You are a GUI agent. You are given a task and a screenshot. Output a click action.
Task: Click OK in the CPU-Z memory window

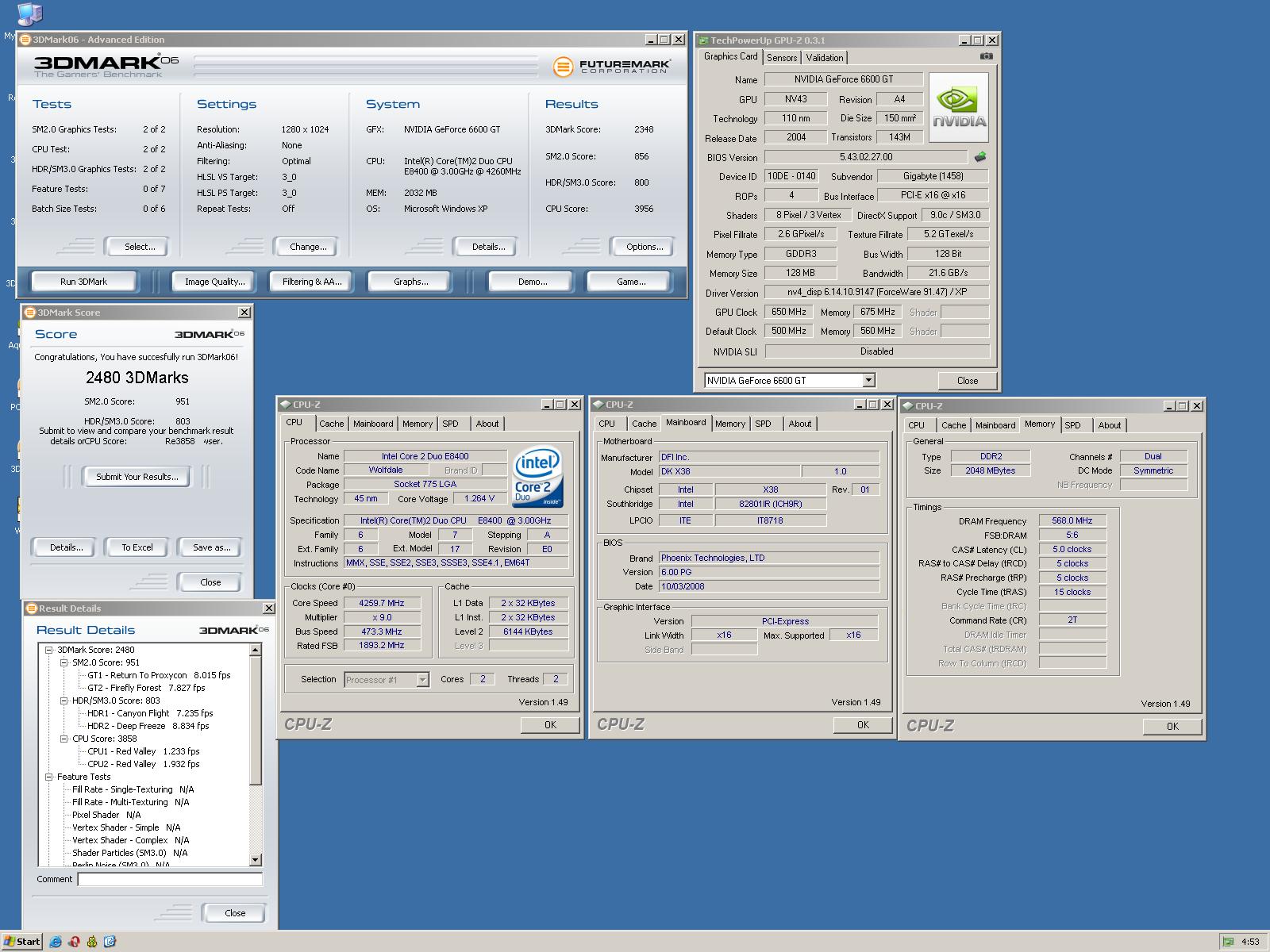[1172, 727]
